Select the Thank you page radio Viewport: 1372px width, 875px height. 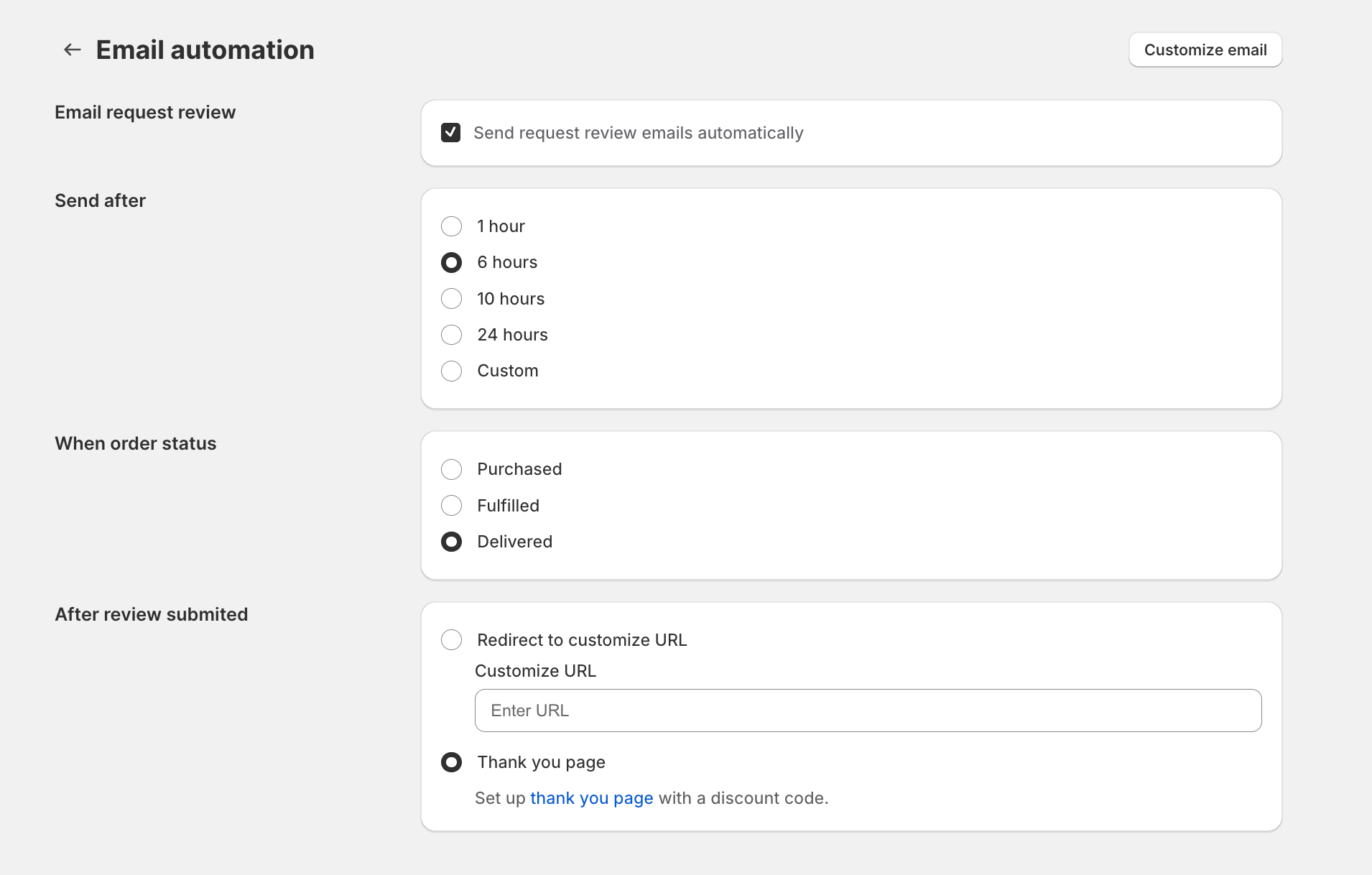coord(451,762)
